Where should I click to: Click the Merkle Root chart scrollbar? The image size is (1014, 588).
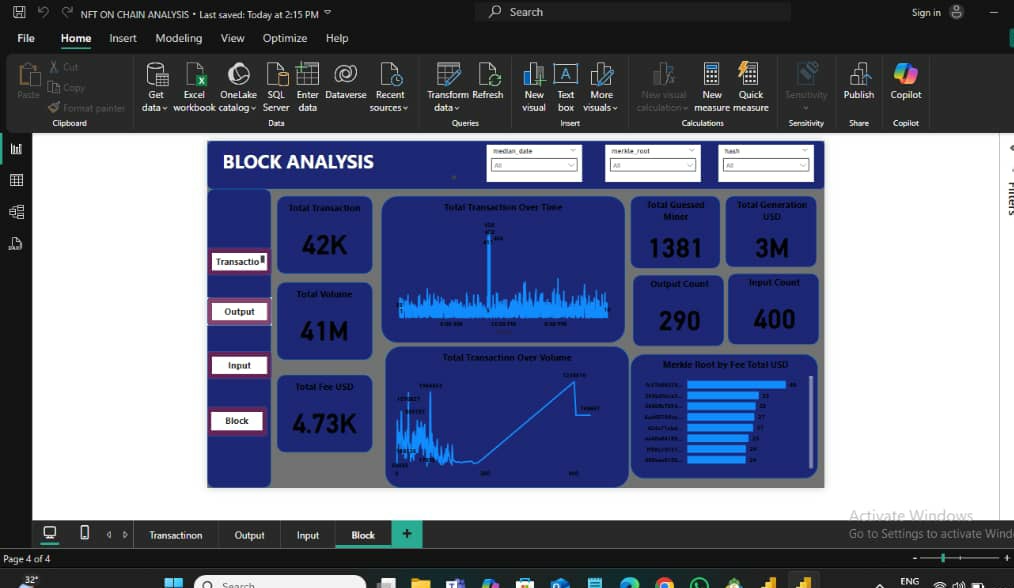click(811, 422)
